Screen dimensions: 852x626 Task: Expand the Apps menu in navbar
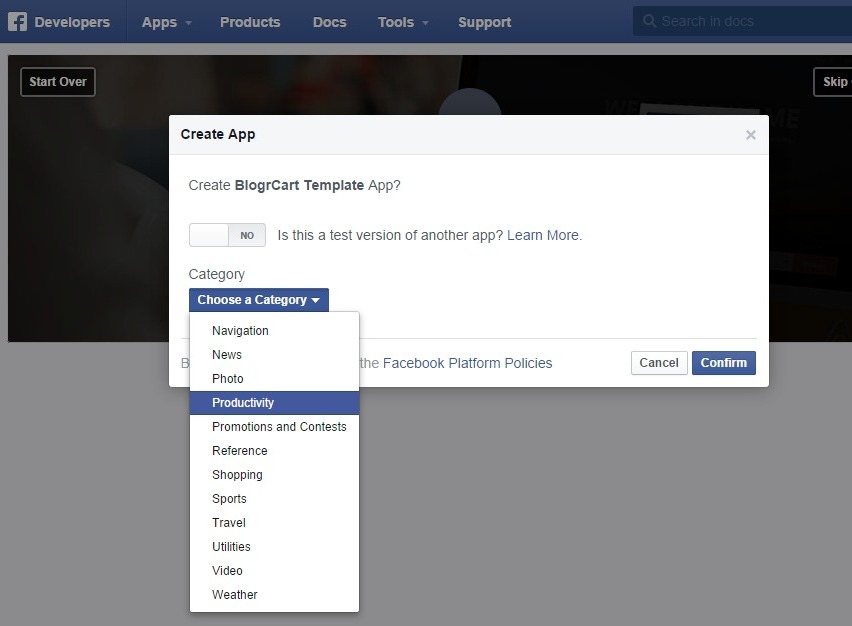pyautogui.click(x=166, y=22)
